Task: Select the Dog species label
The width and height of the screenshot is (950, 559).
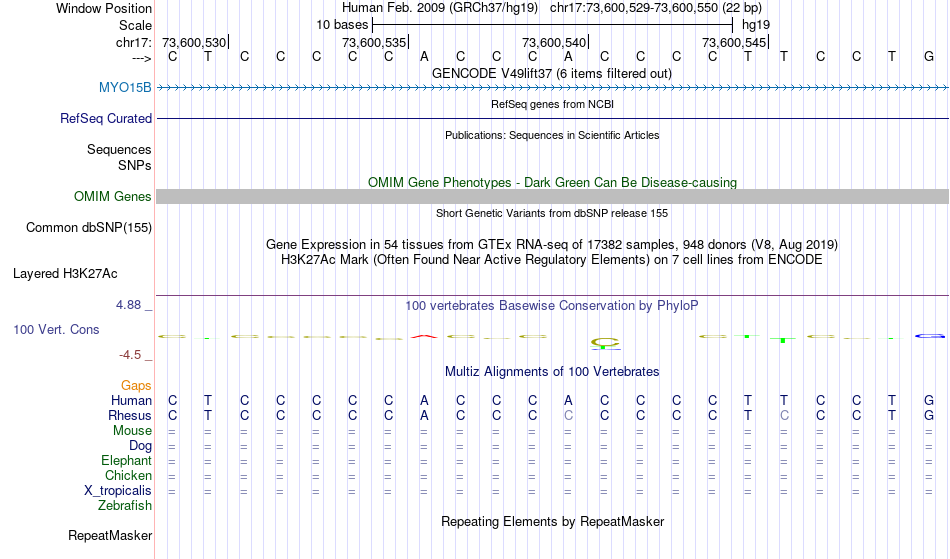Action: 141,446
